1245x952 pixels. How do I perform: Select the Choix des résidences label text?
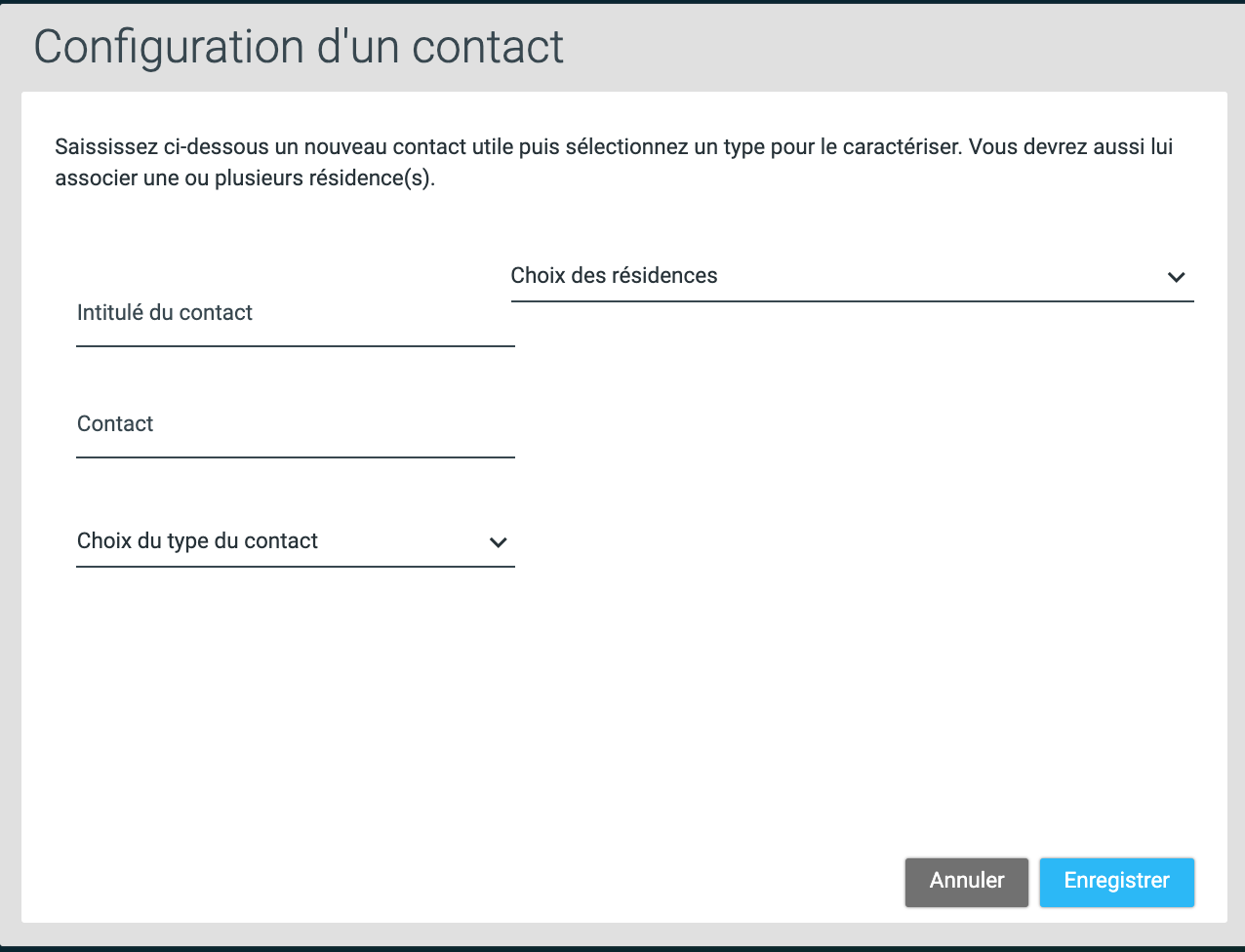point(614,276)
